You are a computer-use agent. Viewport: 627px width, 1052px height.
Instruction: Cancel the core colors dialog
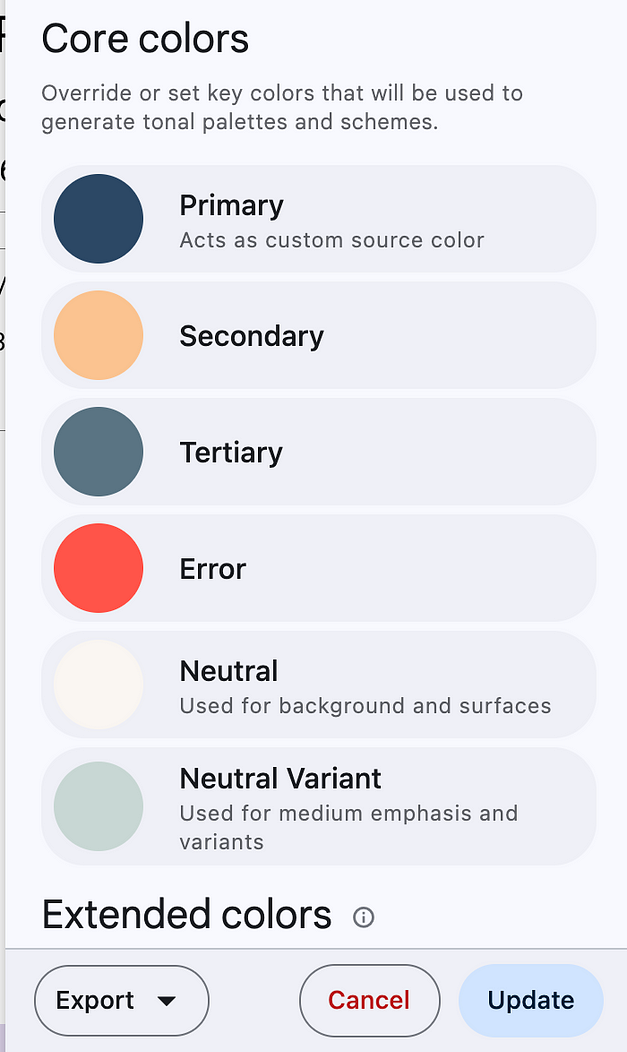(369, 1001)
